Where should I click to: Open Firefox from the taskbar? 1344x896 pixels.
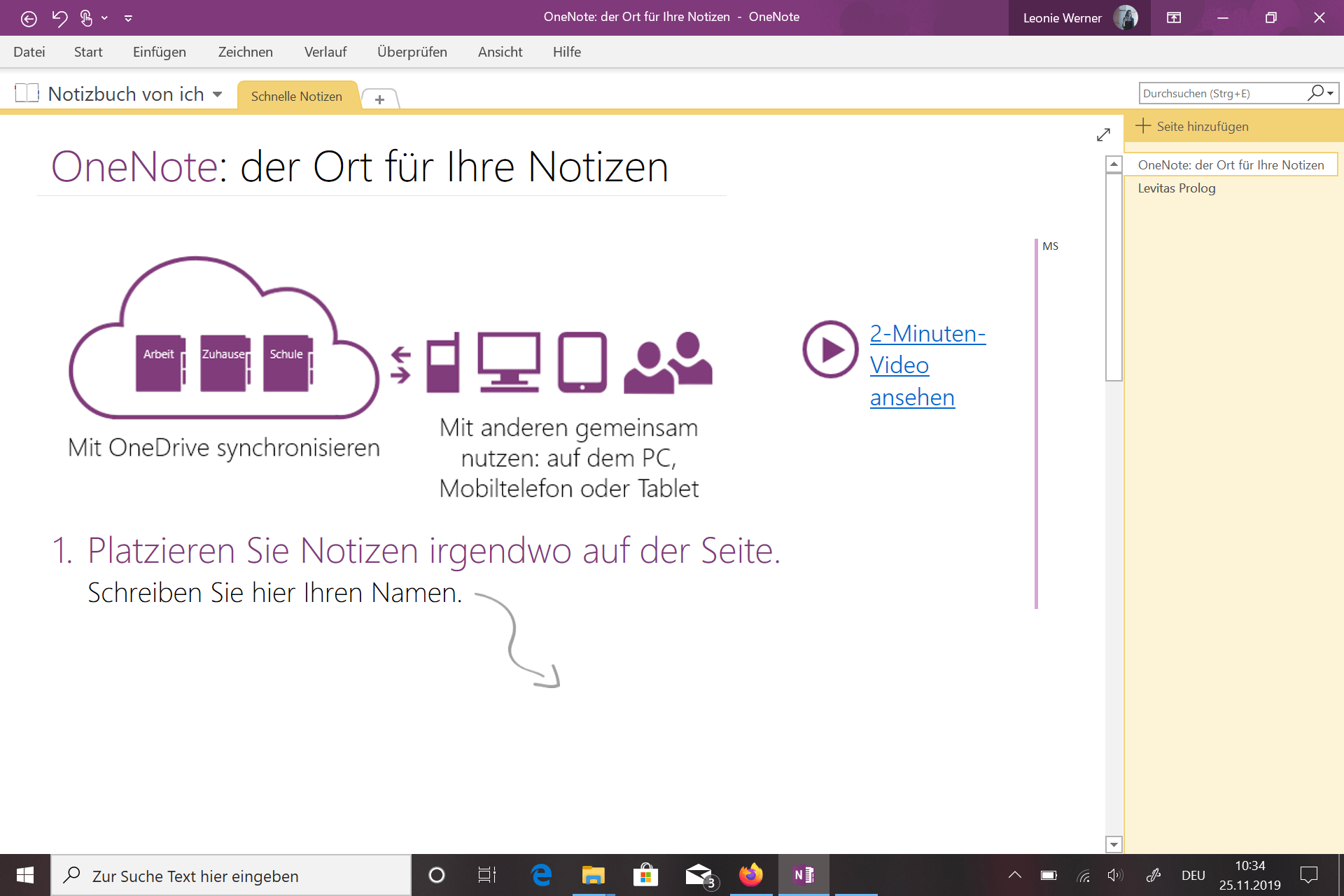click(750, 875)
